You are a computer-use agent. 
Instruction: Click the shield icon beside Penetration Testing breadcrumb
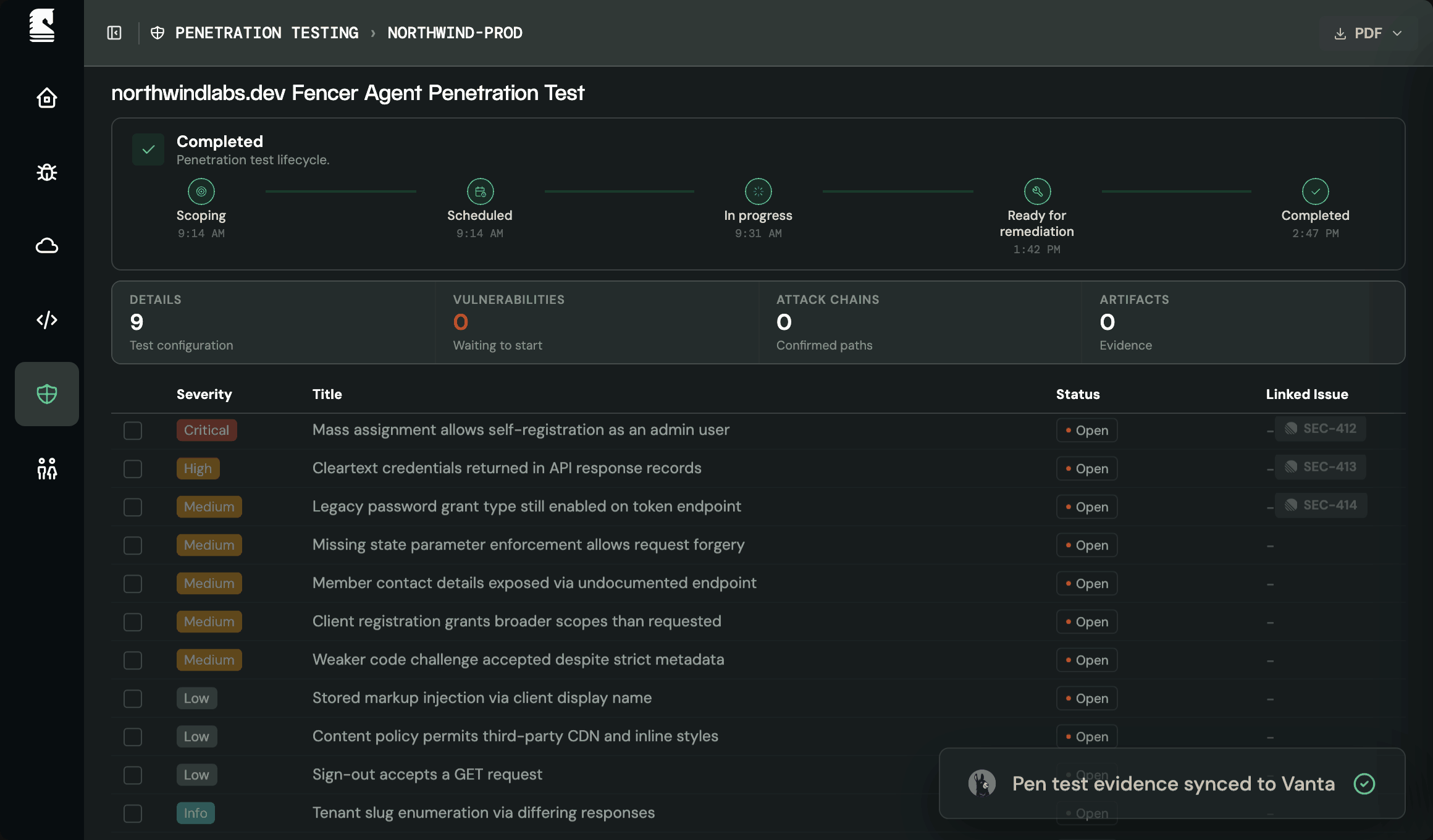[158, 33]
